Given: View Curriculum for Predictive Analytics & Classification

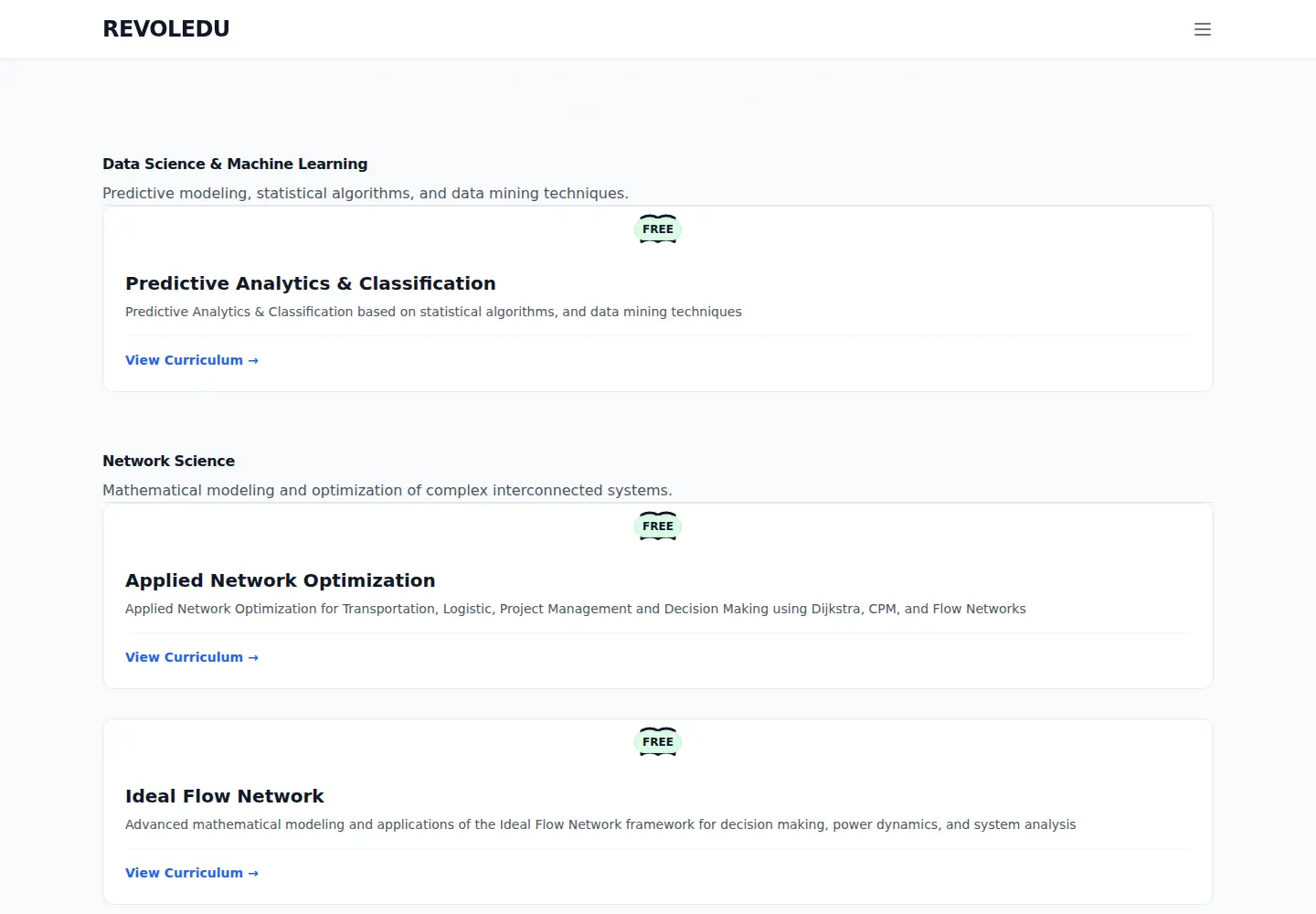Looking at the screenshot, I should tap(192, 360).
